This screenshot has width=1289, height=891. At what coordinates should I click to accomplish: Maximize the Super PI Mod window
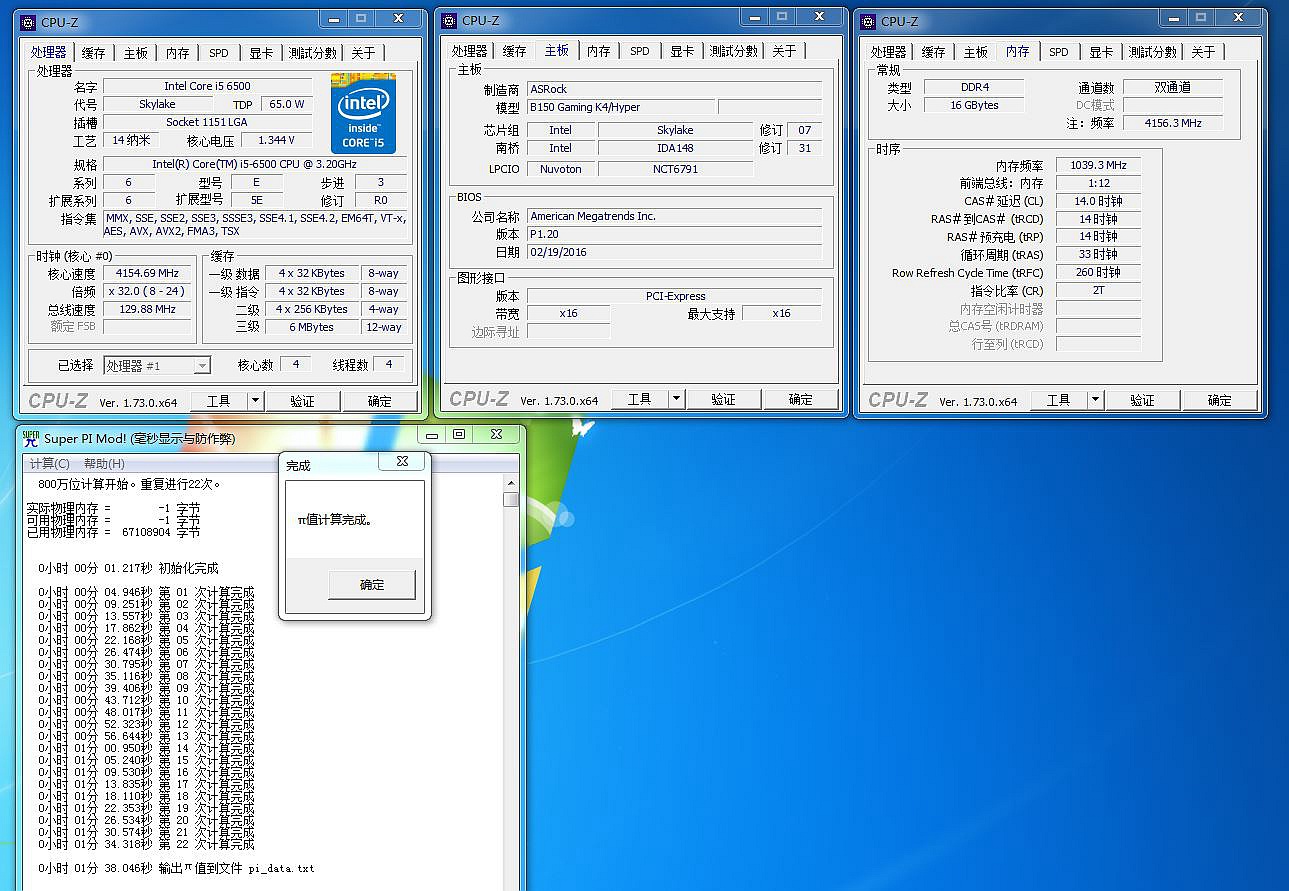pos(459,435)
